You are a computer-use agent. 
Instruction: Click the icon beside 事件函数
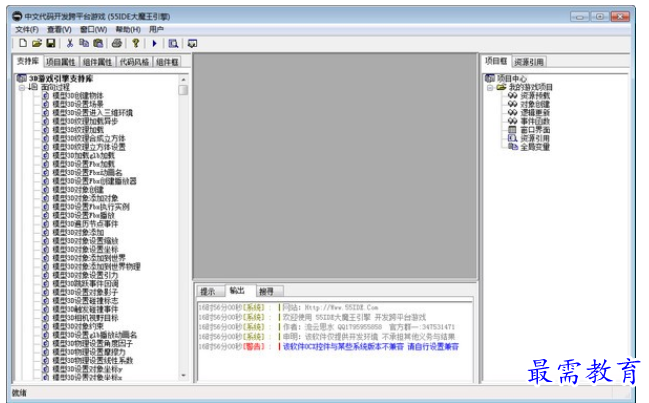[x=512, y=121]
